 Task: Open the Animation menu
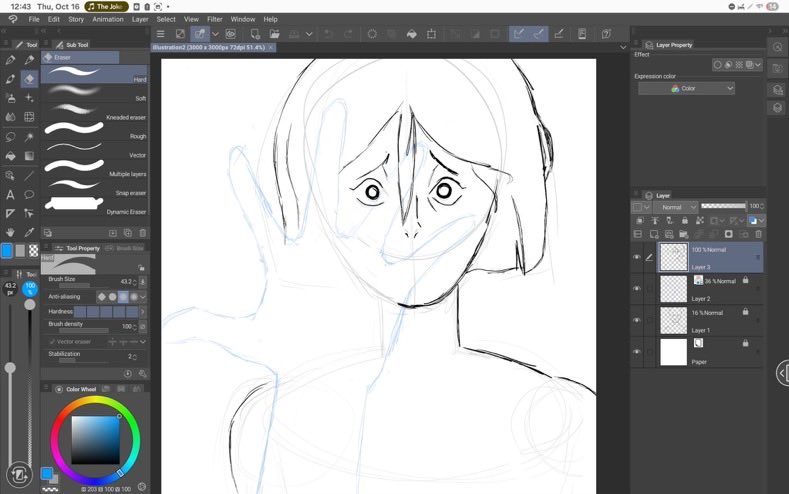point(108,19)
